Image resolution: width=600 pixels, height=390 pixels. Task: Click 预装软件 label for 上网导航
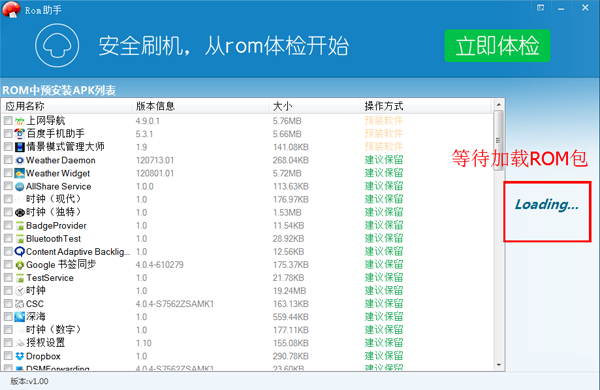384,121
